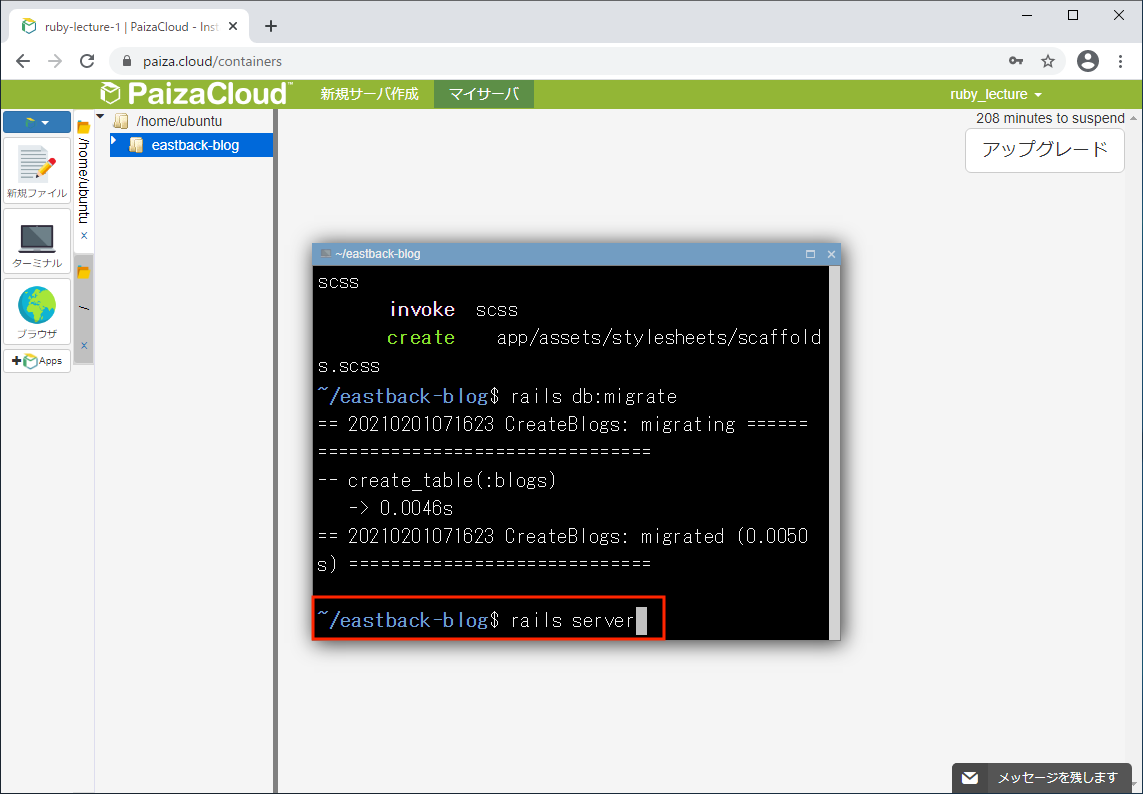The width and height of the screenshot is (1143, 794).
Task: Maximize the eastback-blog terminal window
Action: [x=810, y=254]
